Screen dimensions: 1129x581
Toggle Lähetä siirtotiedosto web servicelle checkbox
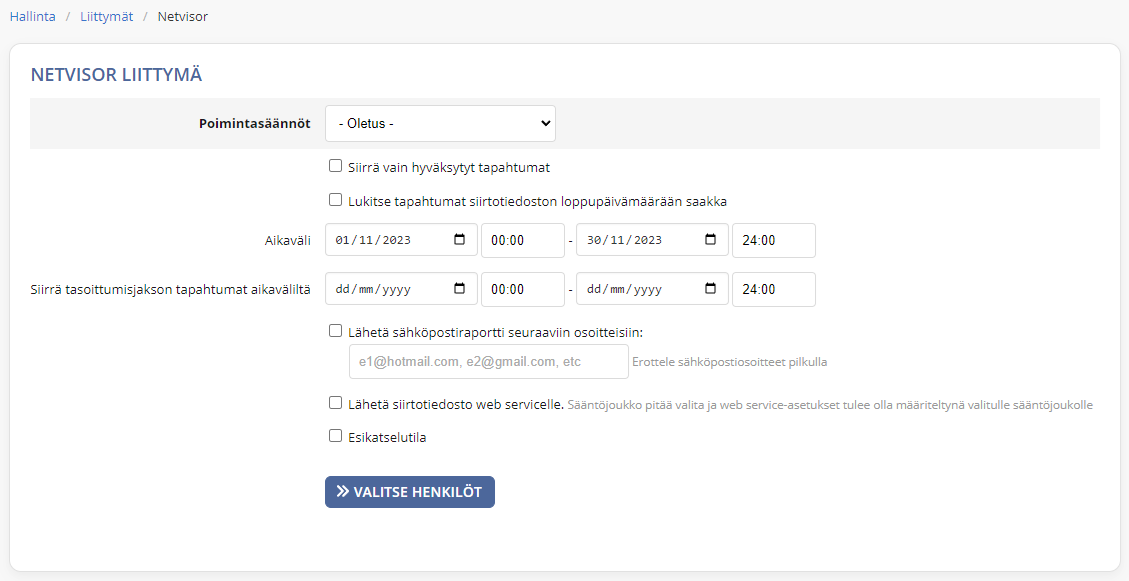point(335,402)
